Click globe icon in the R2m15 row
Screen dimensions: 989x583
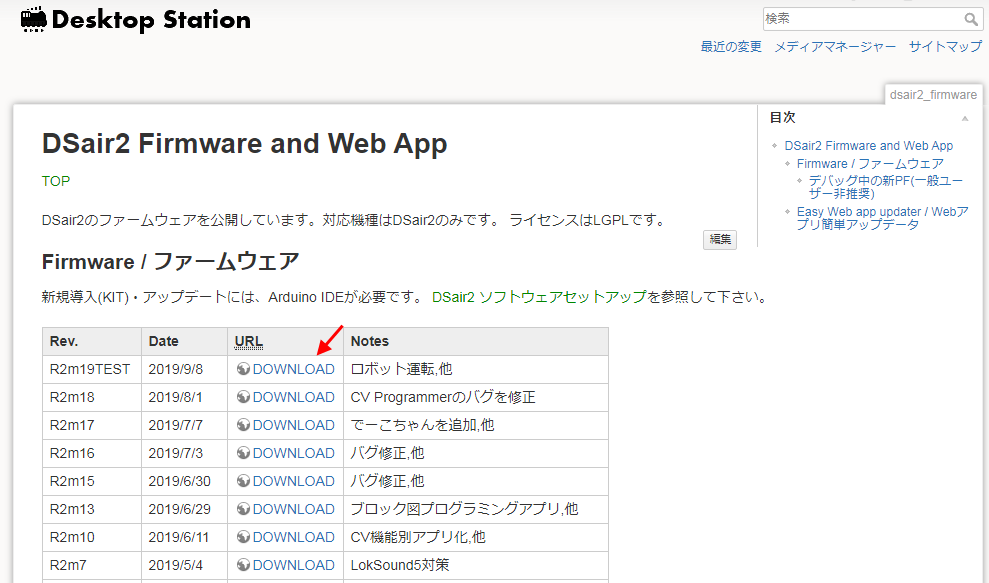click(243, 481)
